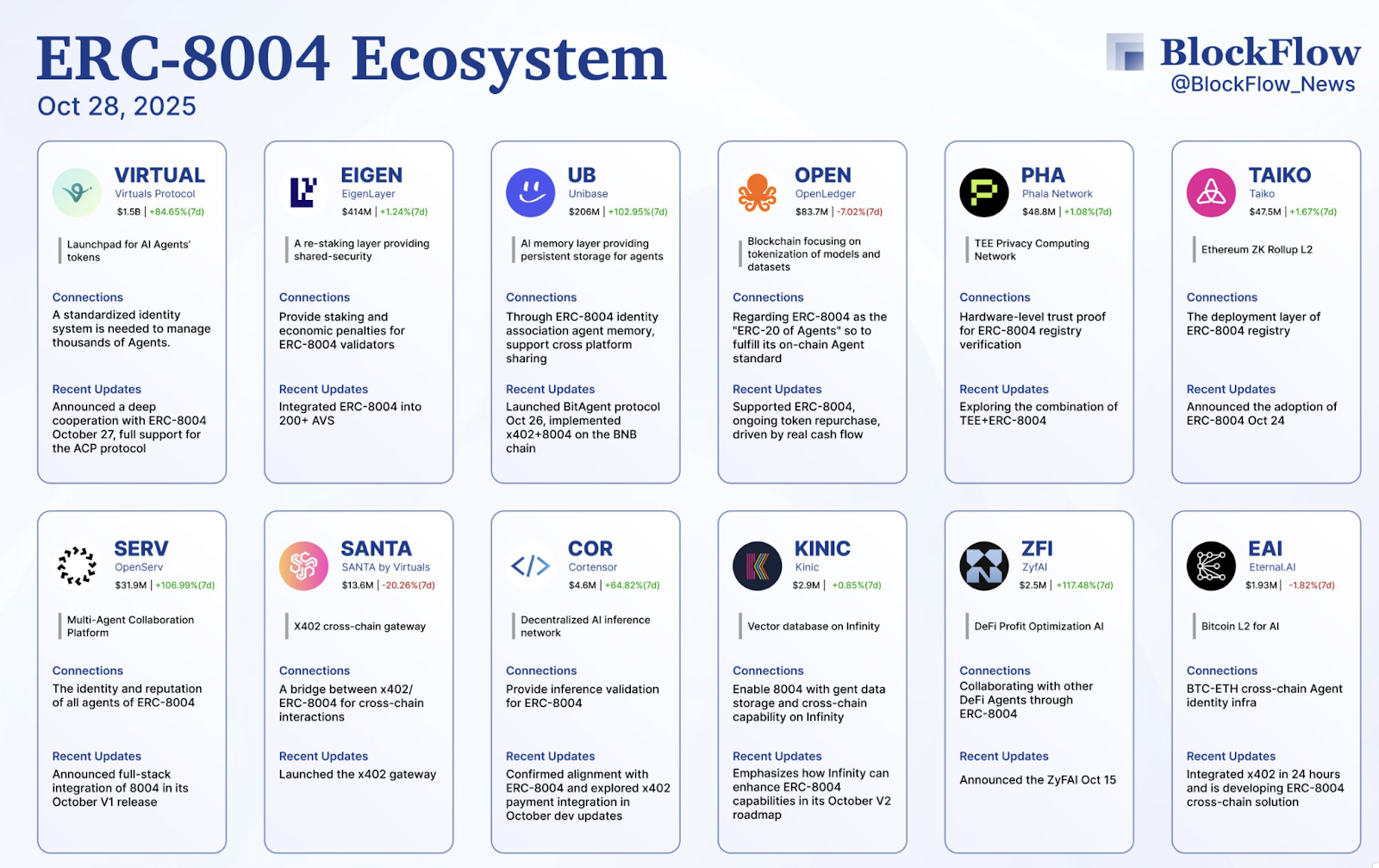Select the UB Recent Updates heading
1379x868 pixels.
[x=550, y=389]
